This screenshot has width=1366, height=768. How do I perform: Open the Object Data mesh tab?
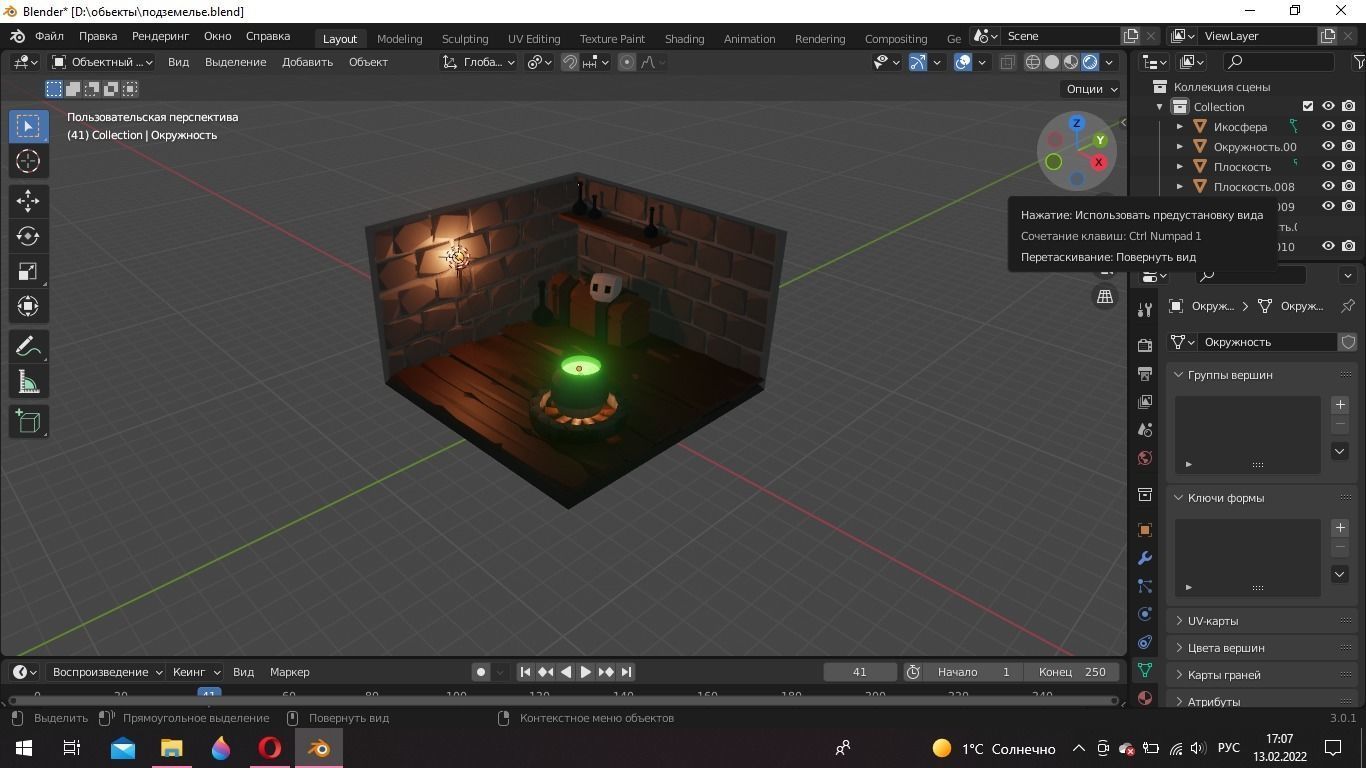point(1145,670)
